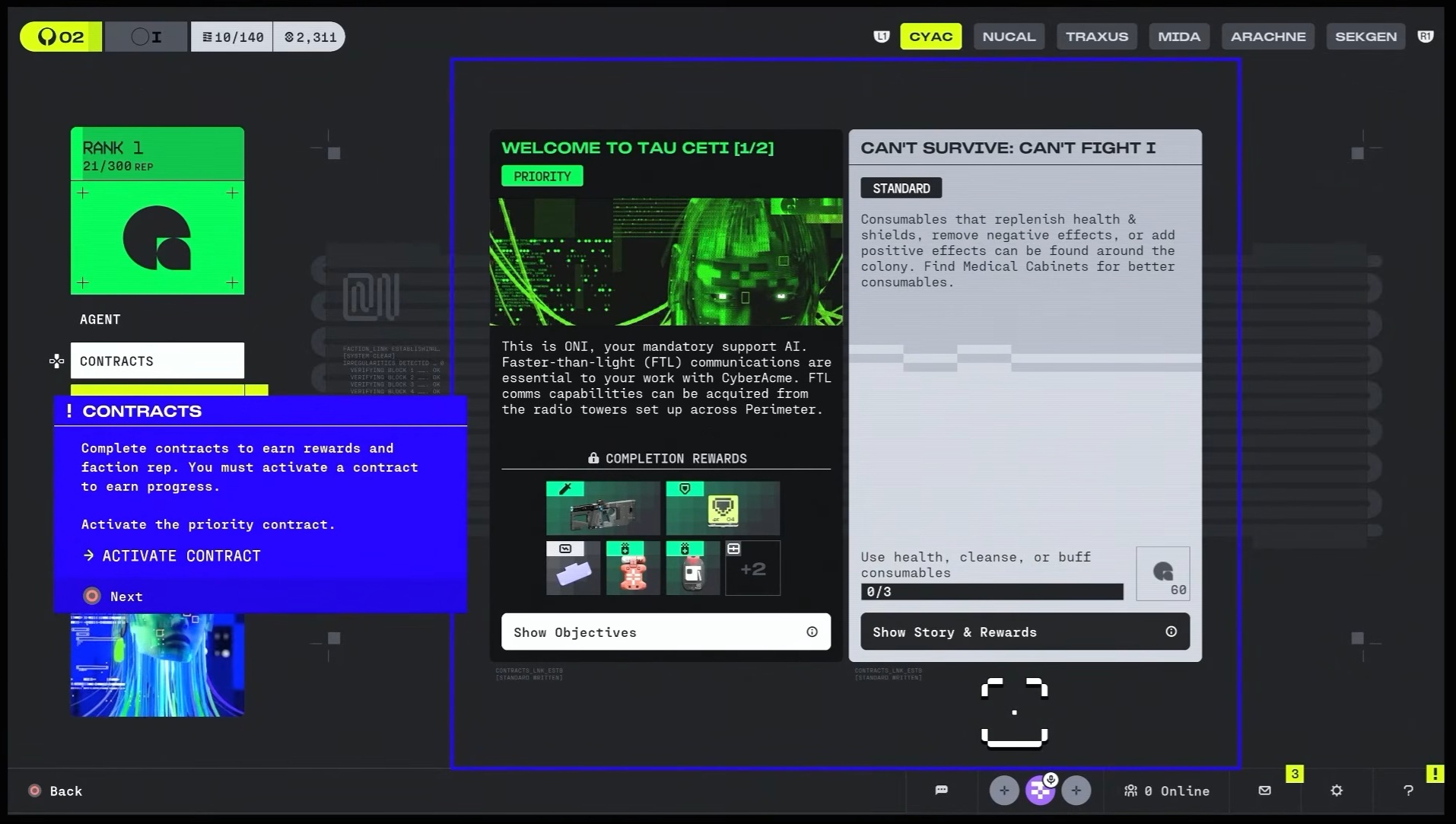Open the AGENT menu entry
The image size is (1456, 824).
[100, 320]
